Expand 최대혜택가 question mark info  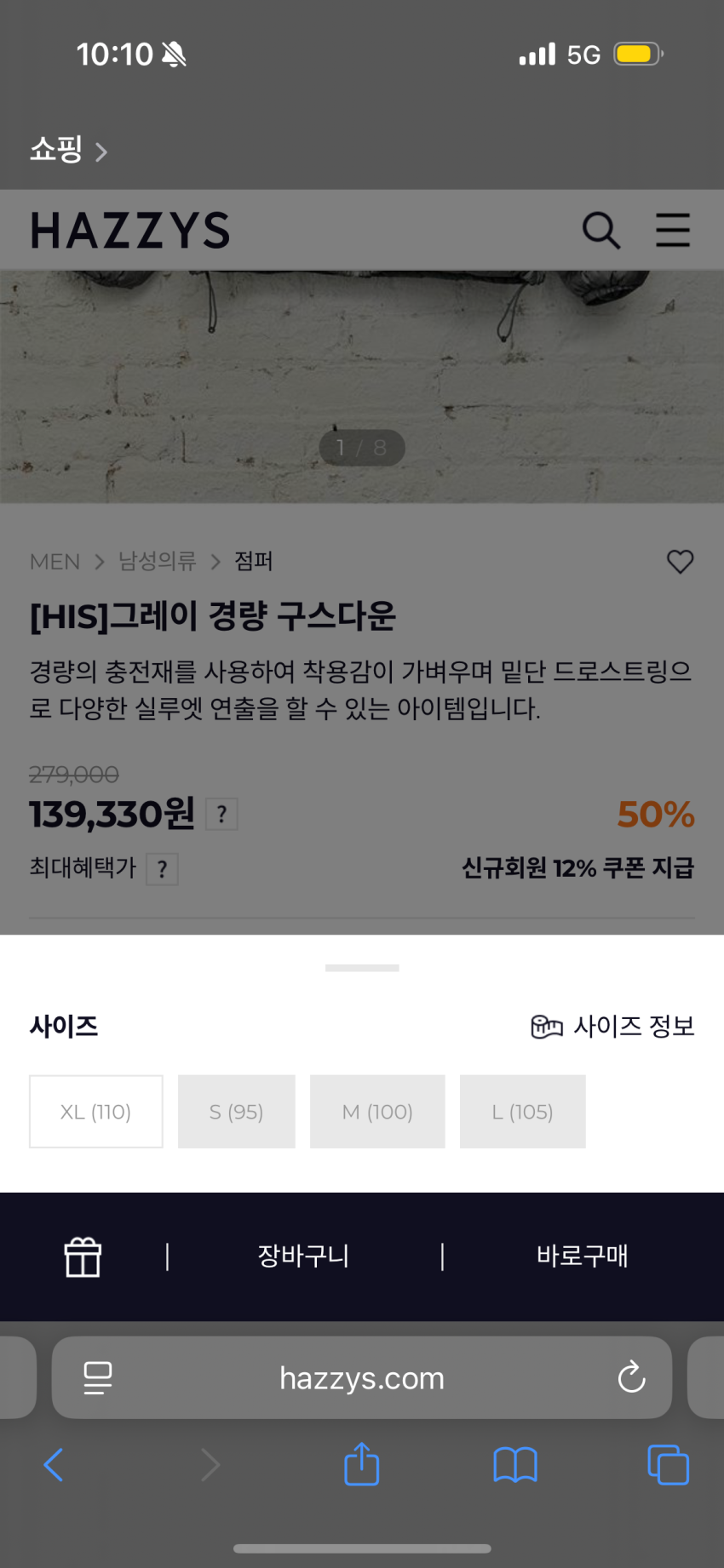pyautogui.click(x=162, y=869)
